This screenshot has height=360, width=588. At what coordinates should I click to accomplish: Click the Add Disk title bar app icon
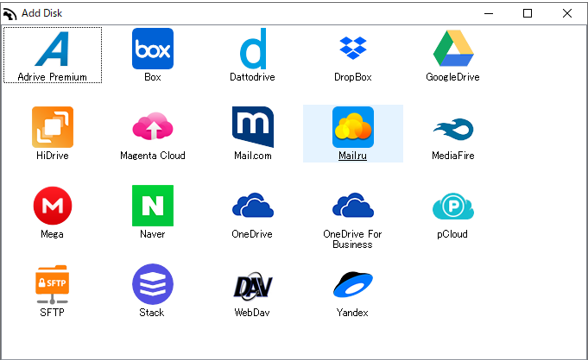coord(10,14)
